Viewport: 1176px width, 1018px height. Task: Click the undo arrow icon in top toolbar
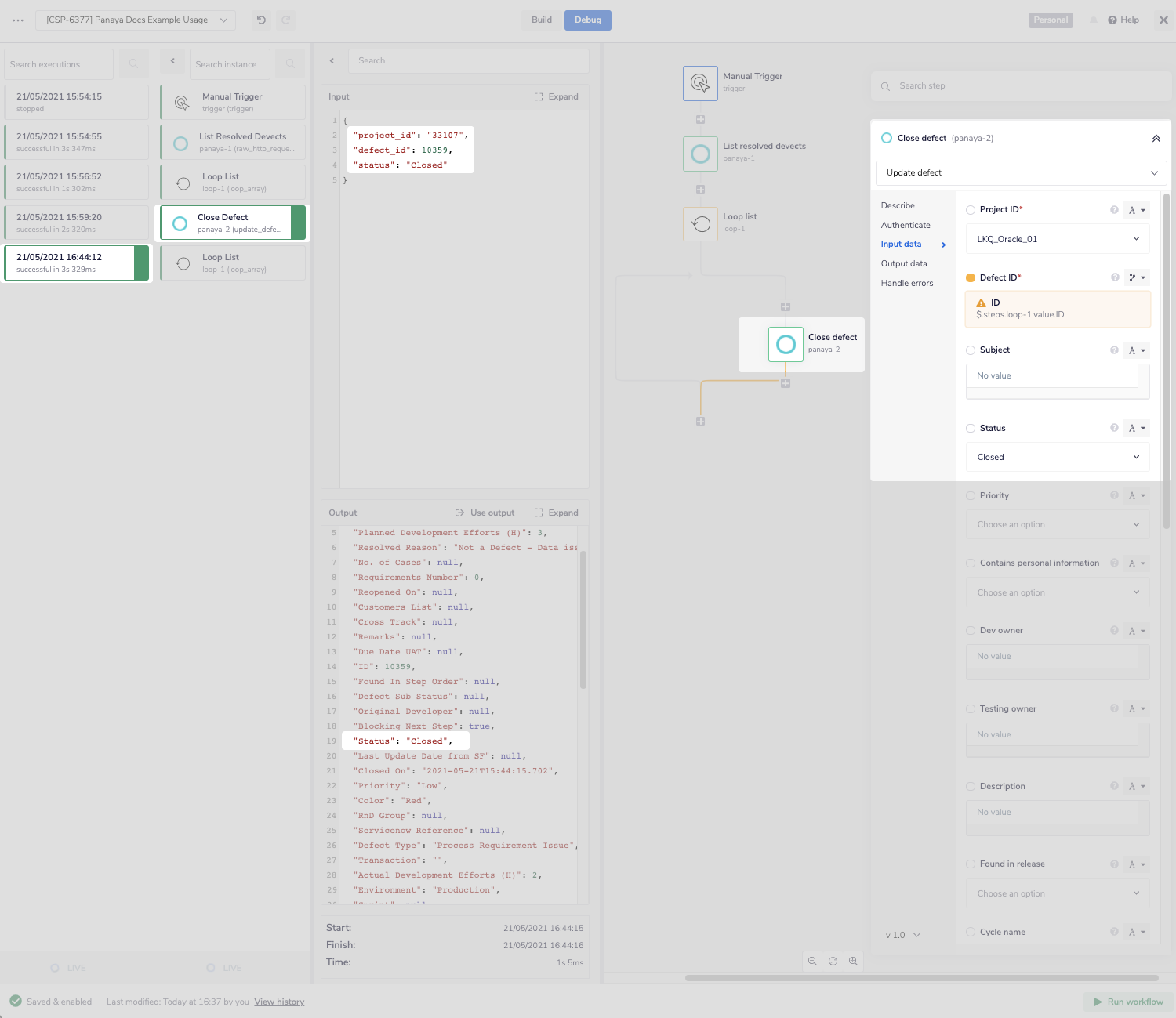(x=261, y=20)
